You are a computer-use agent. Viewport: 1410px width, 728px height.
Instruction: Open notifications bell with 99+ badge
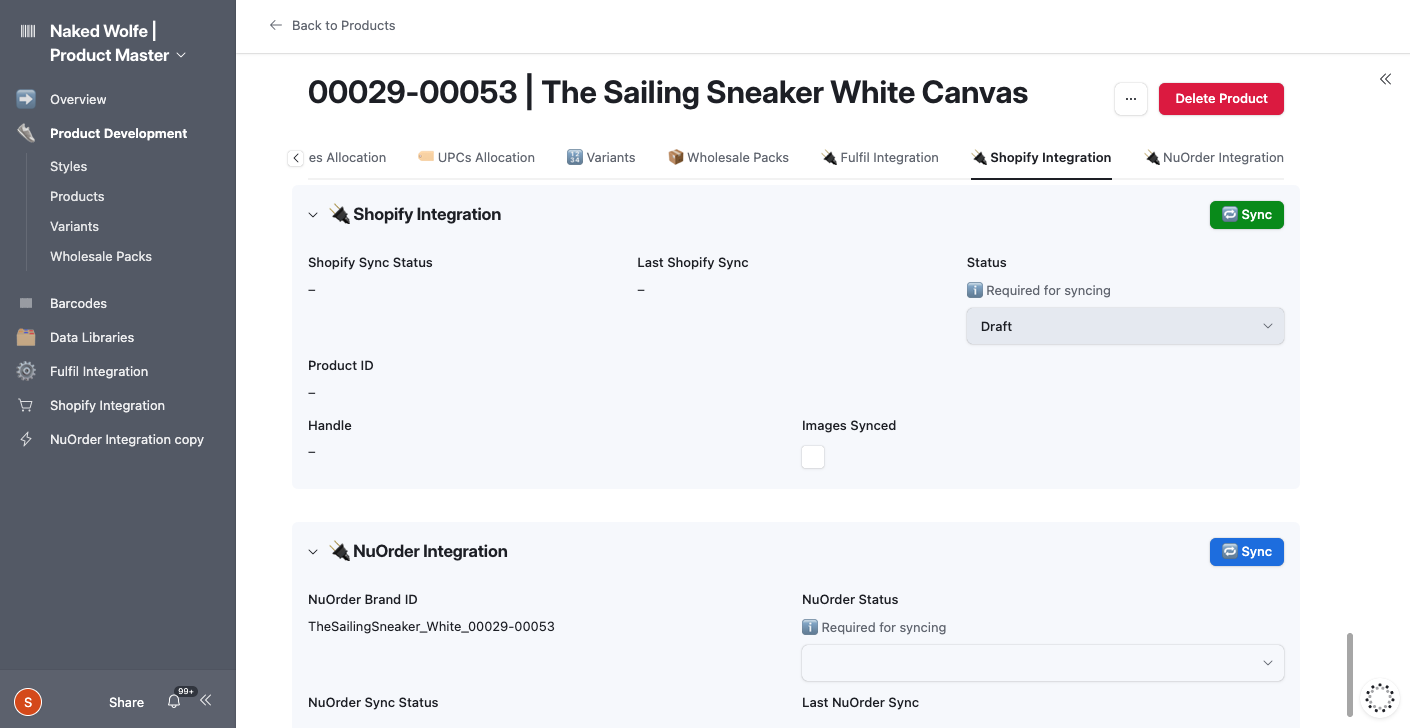[x=174, y=702]
